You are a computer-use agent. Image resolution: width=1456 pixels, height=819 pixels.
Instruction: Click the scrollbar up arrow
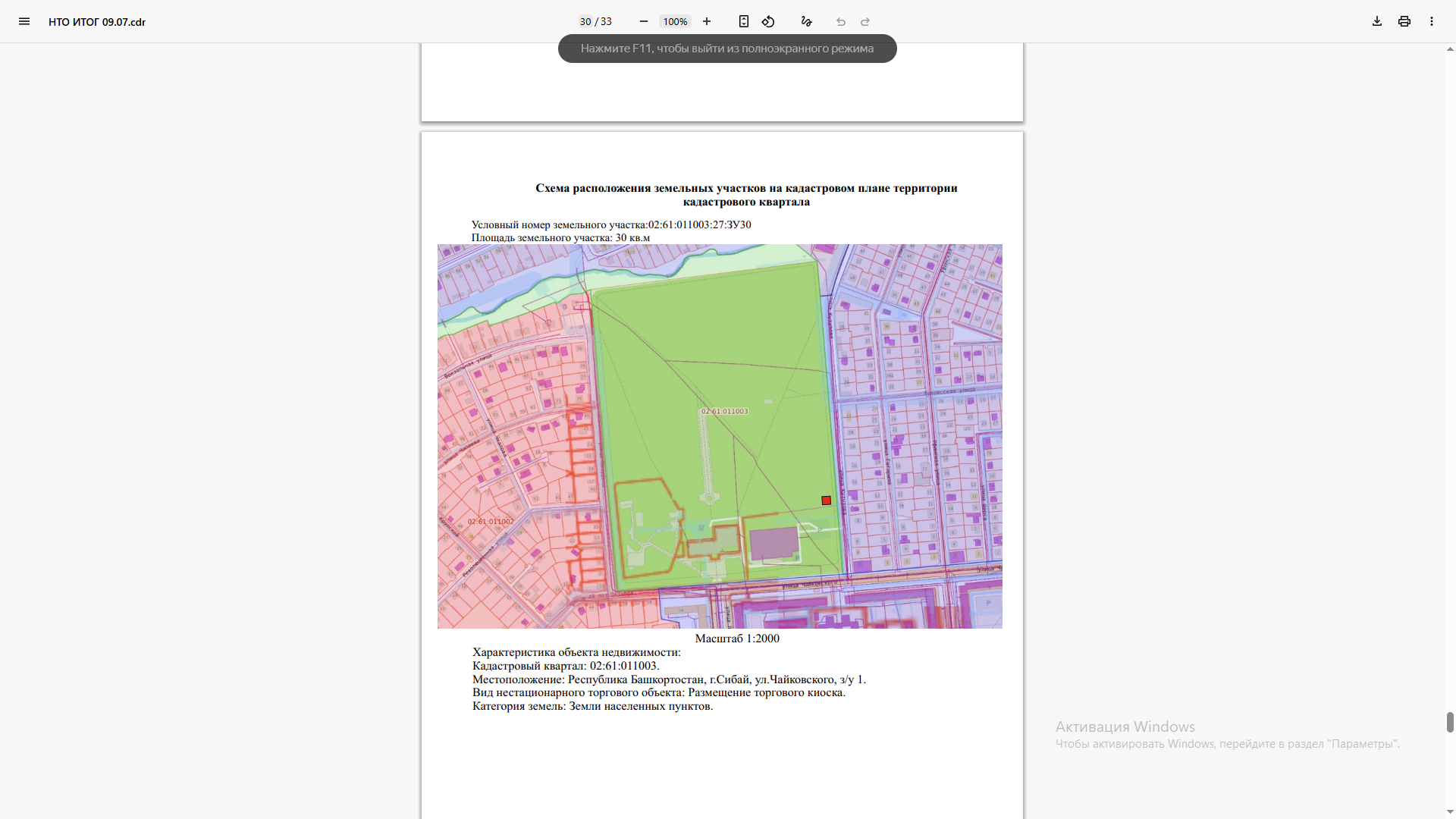coord(1450,49)
